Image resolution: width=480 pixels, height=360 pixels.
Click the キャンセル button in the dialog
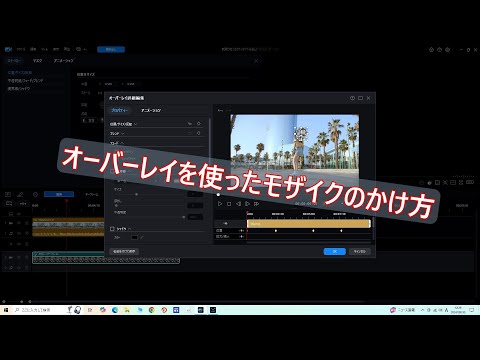point(360,251)
